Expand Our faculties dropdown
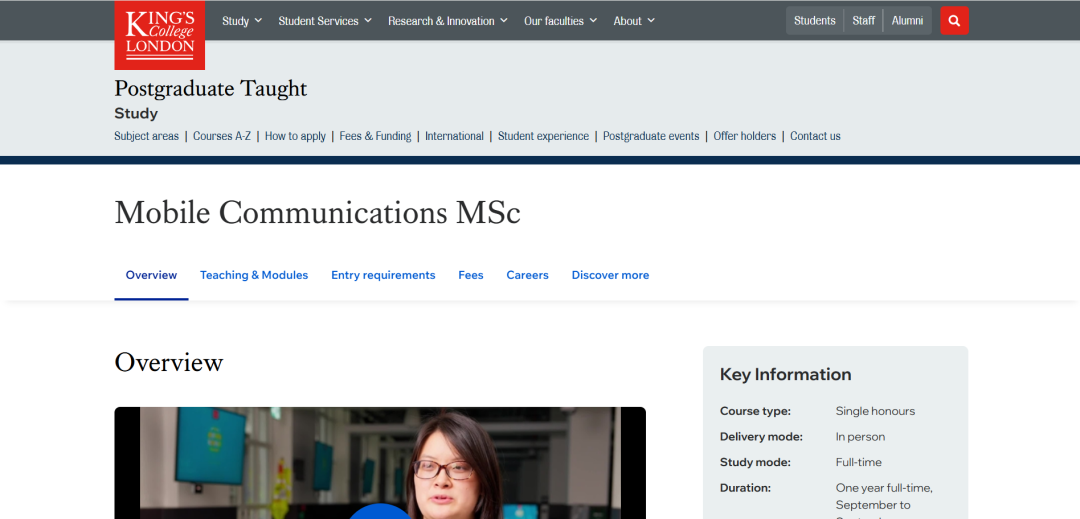This screenshot has width=1080, height=519. pyautogui.click(x=561, y=21)
